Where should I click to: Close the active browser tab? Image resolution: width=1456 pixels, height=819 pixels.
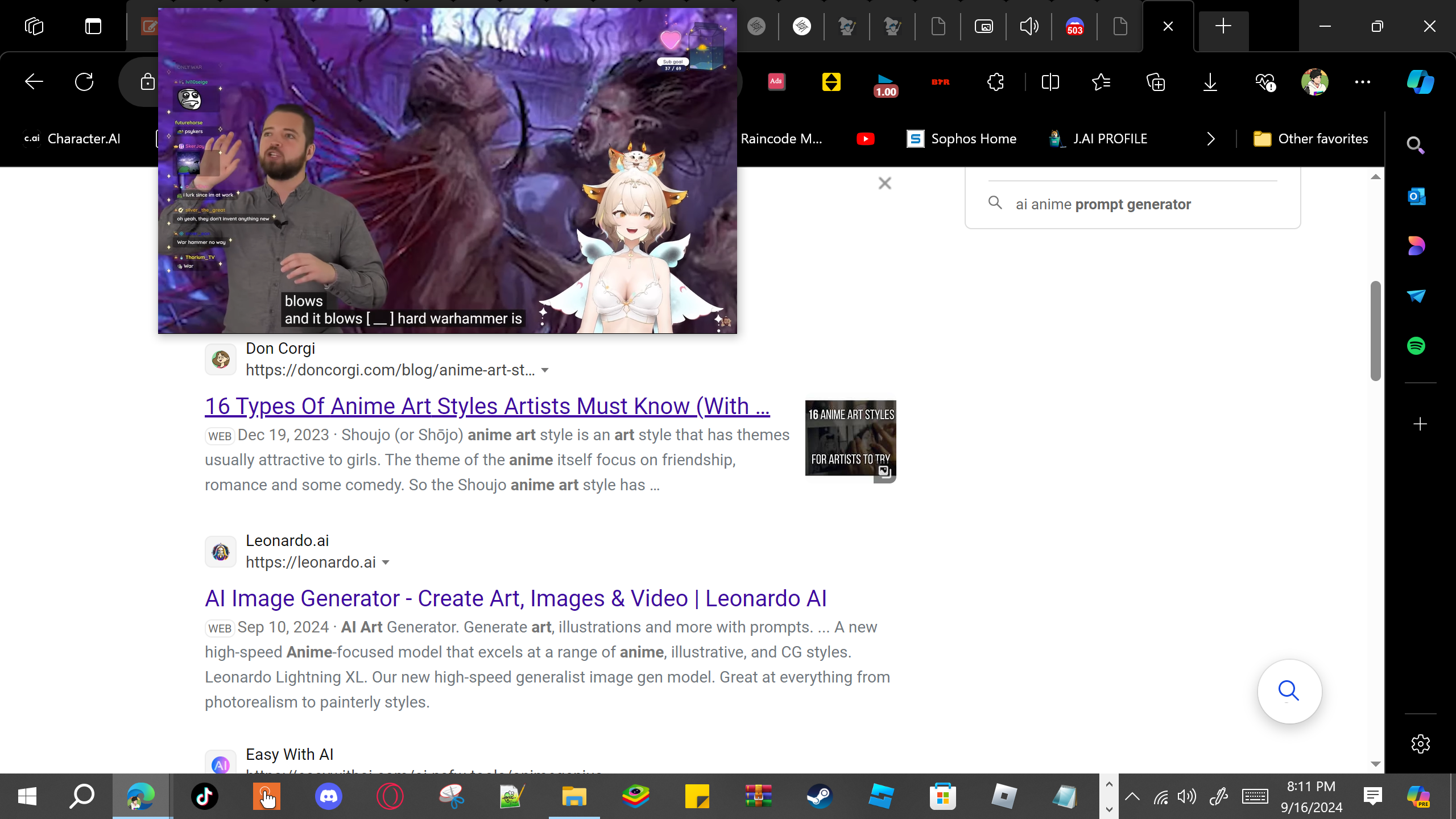tap(1168, 26)
